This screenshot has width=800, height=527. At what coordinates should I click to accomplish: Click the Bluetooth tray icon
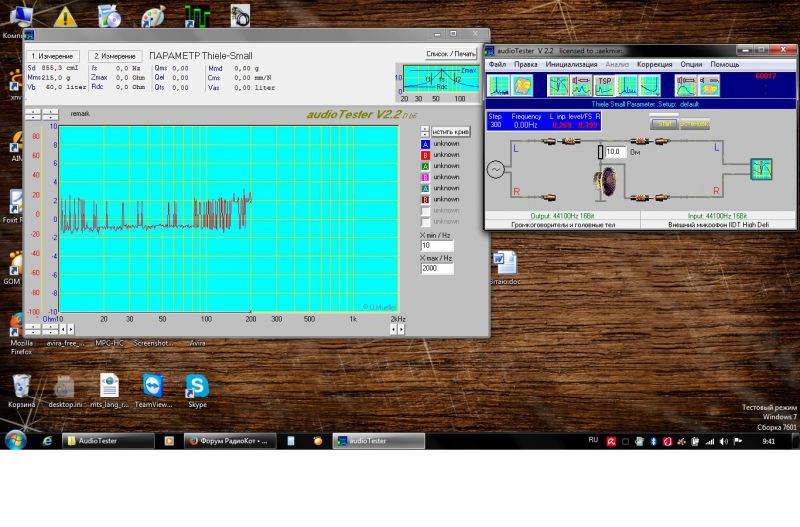(654, 442)
